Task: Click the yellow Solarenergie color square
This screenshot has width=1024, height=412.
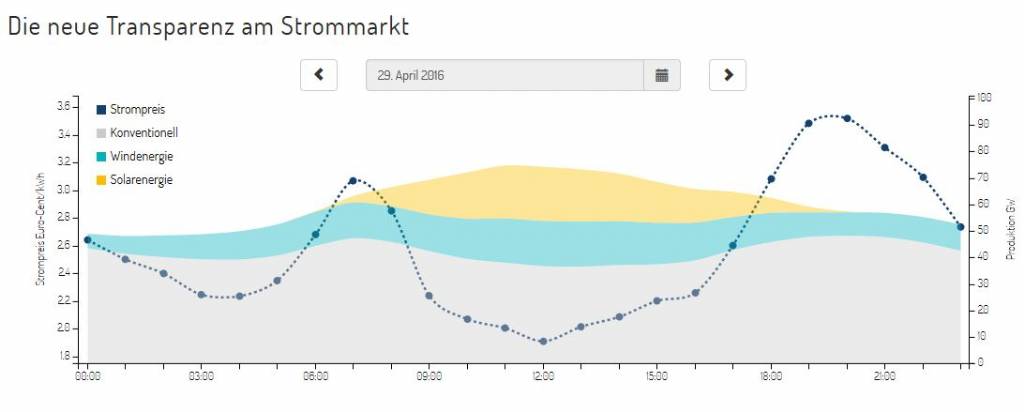Action: click(x=101, y=180)
